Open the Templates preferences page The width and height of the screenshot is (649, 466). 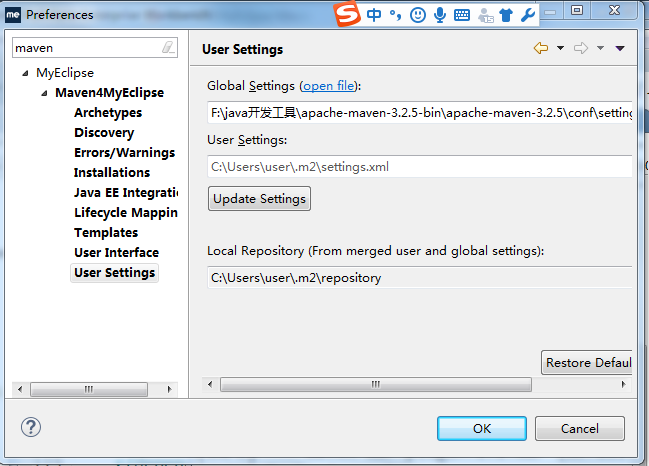click(106, 233)
